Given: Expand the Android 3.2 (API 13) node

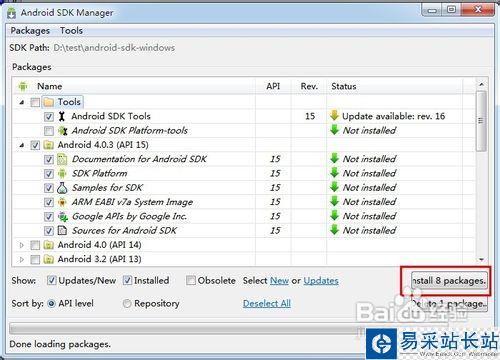Looking at the screenshot, I should pyautogui.click(x=22, y=260).
